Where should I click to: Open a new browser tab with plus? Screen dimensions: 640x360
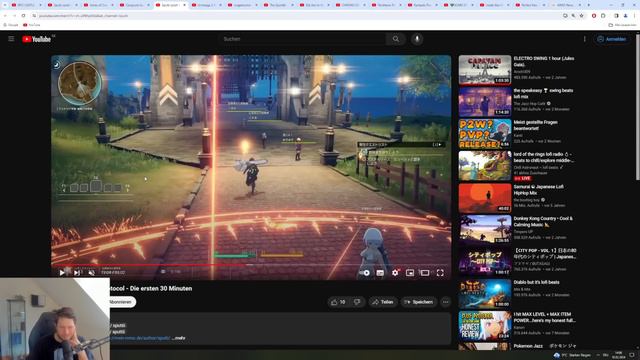click(x=589, y=5)
